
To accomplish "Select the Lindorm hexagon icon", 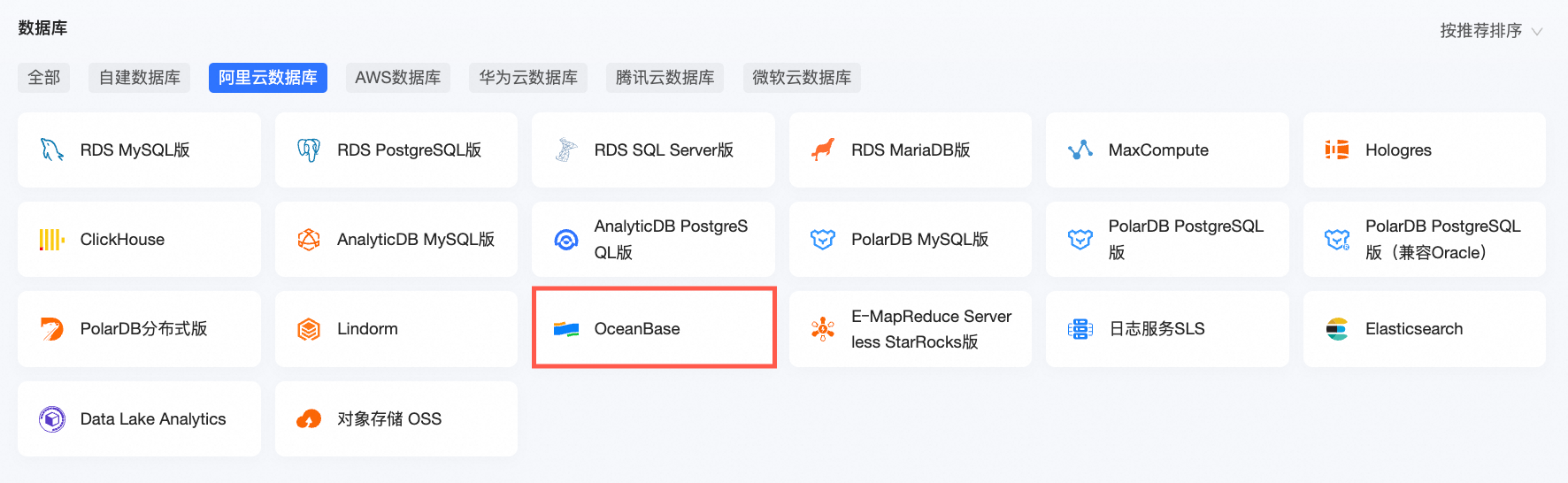I will (309, 329).
